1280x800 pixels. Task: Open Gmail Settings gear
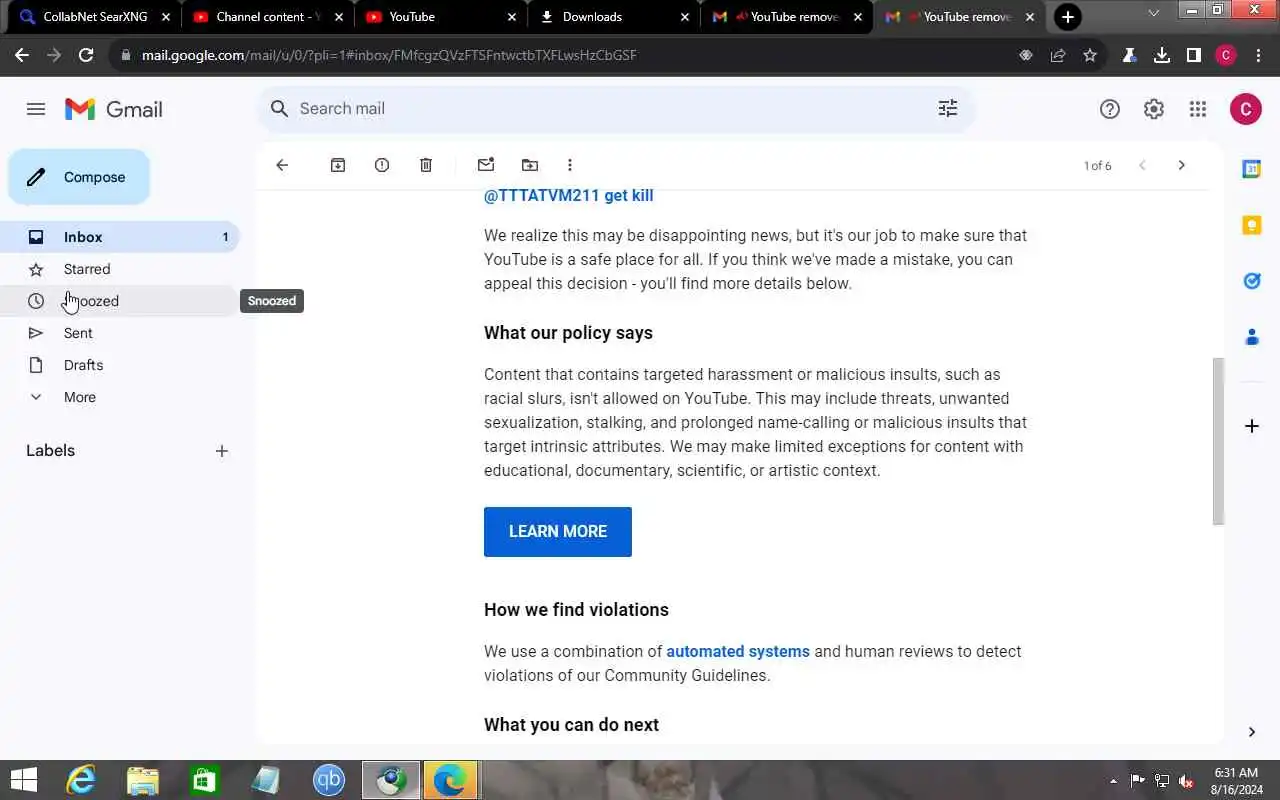pos(1154,109)
